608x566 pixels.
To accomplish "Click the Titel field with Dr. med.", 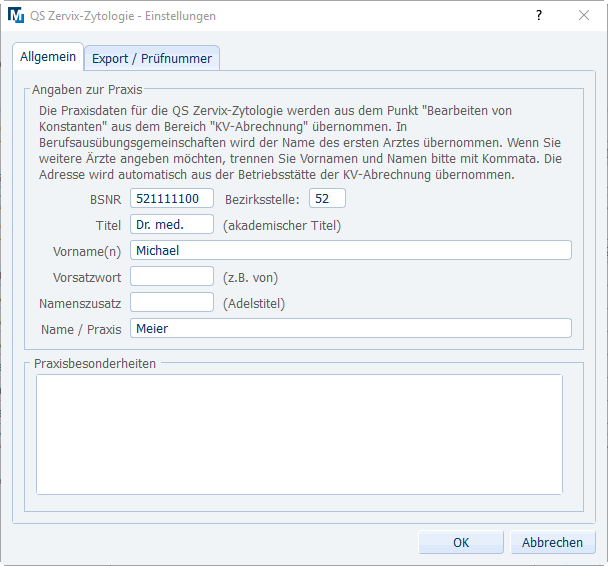I will point(172,225).
